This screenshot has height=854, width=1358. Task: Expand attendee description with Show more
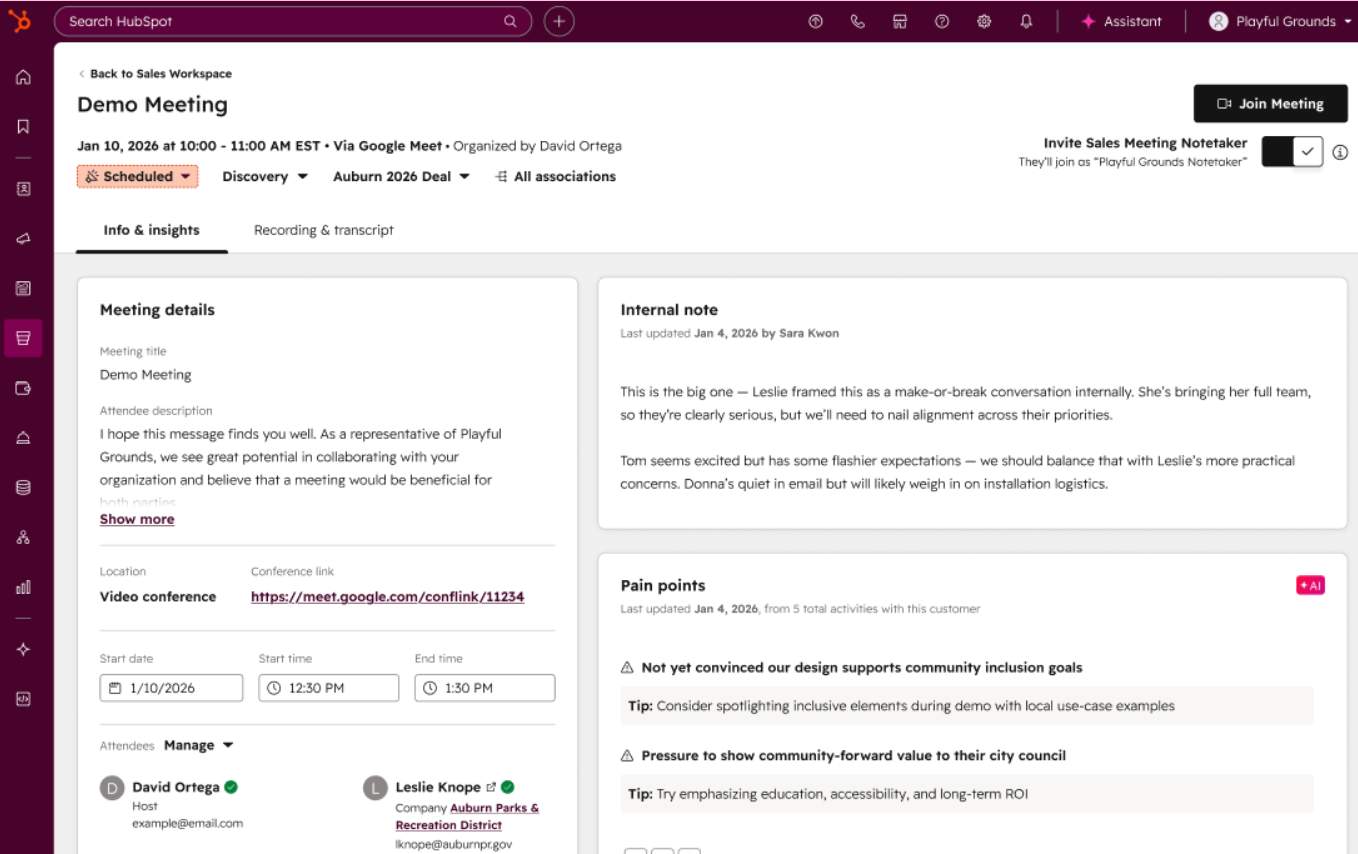point(137,519)
